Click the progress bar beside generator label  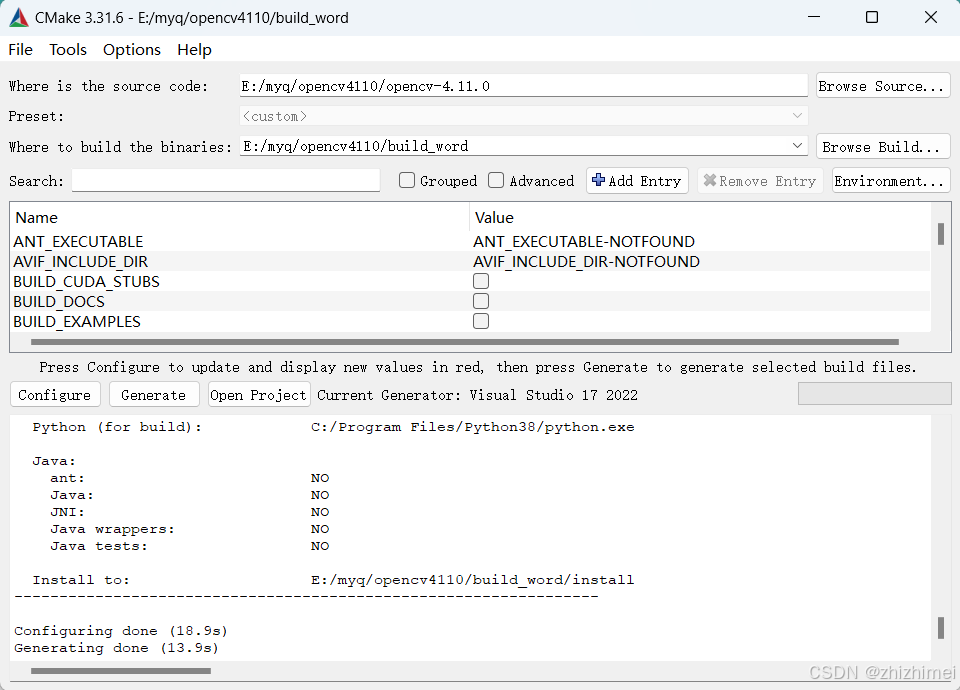click(874, 394)
